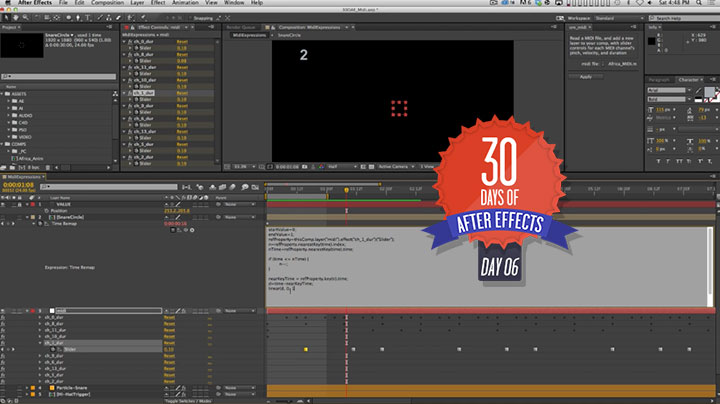Viewport: 720px width, 404px height.
Task: Select the Roto Brush tool
Action: (x=131, y=17)
